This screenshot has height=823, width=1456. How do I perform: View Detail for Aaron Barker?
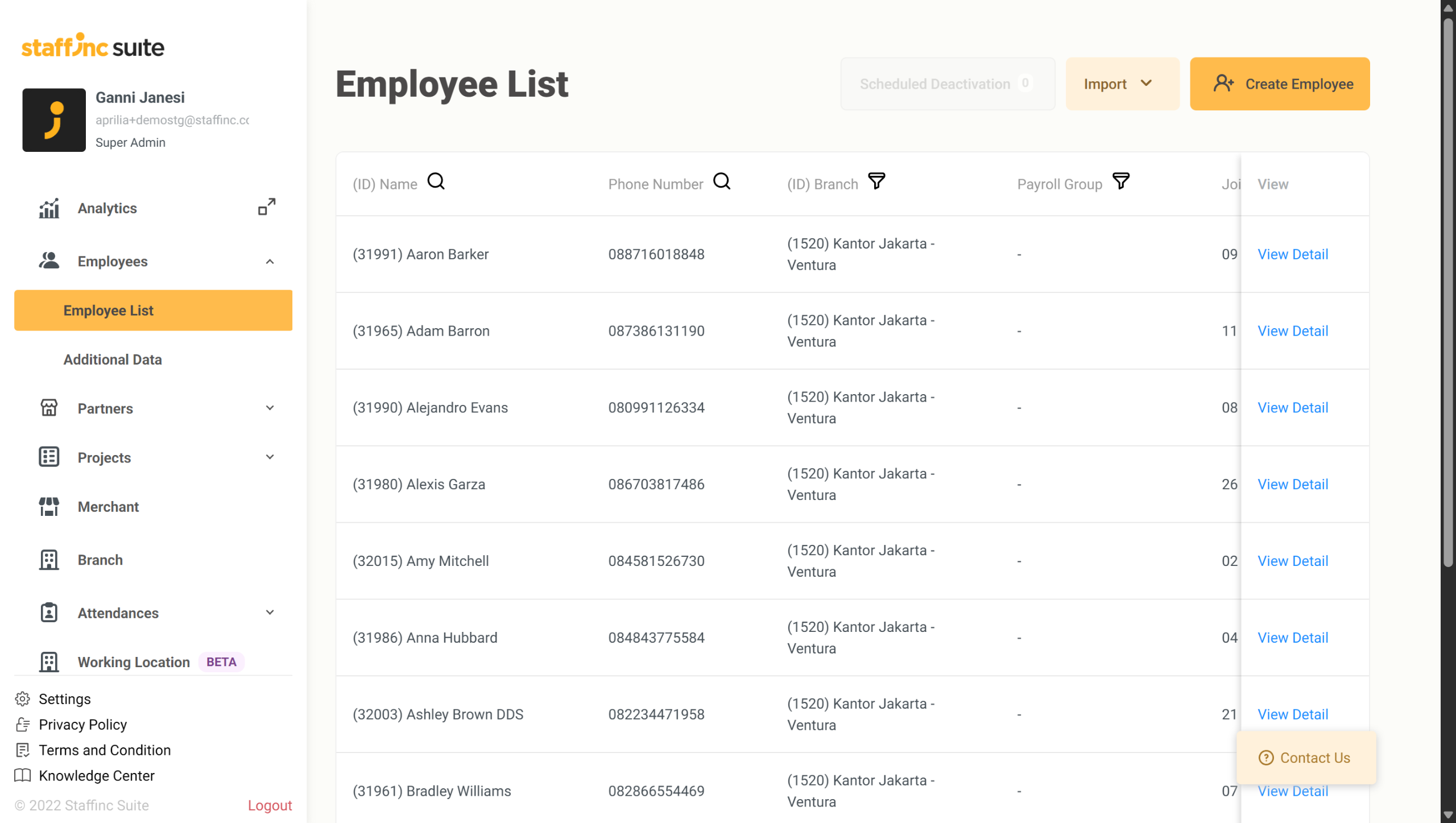click(1292, 254)
